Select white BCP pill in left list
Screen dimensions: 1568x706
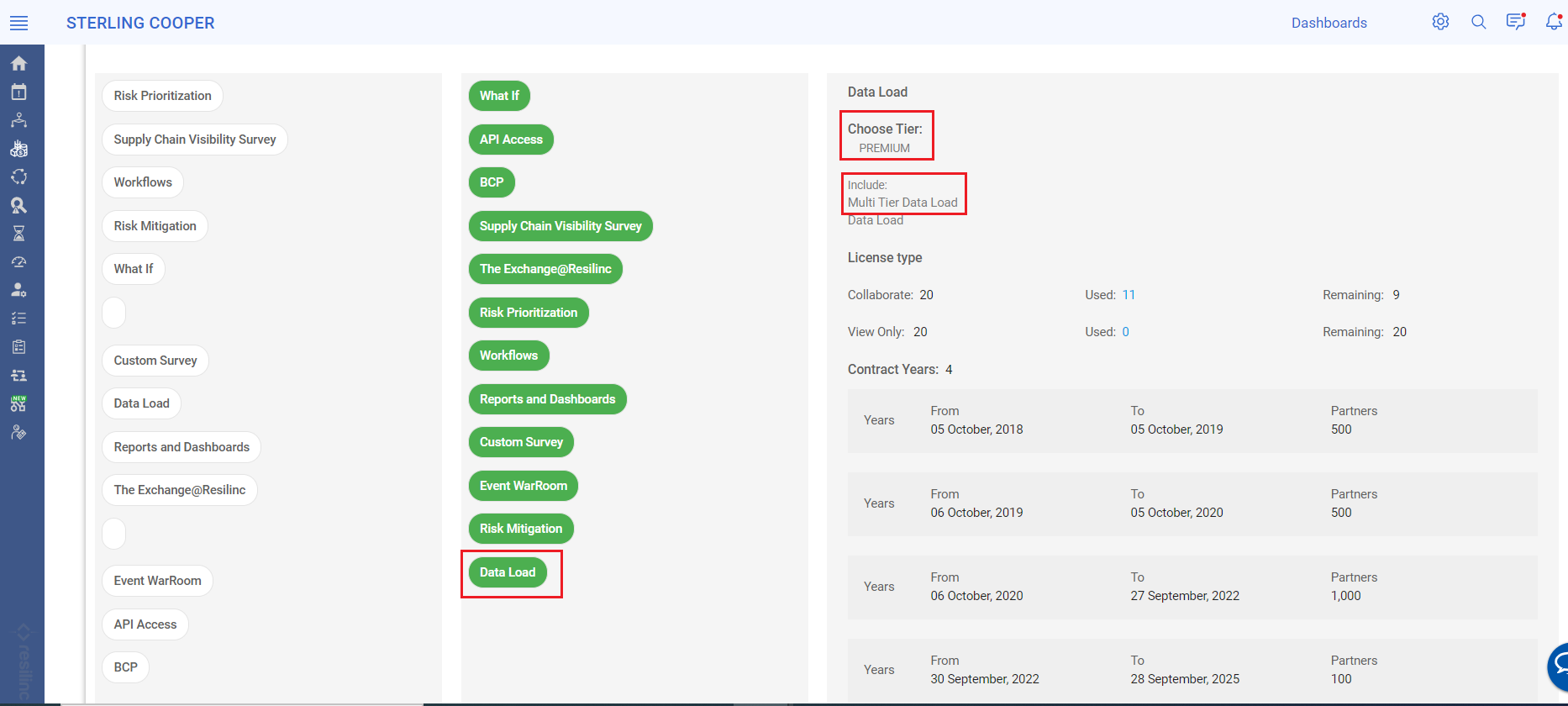126,667
